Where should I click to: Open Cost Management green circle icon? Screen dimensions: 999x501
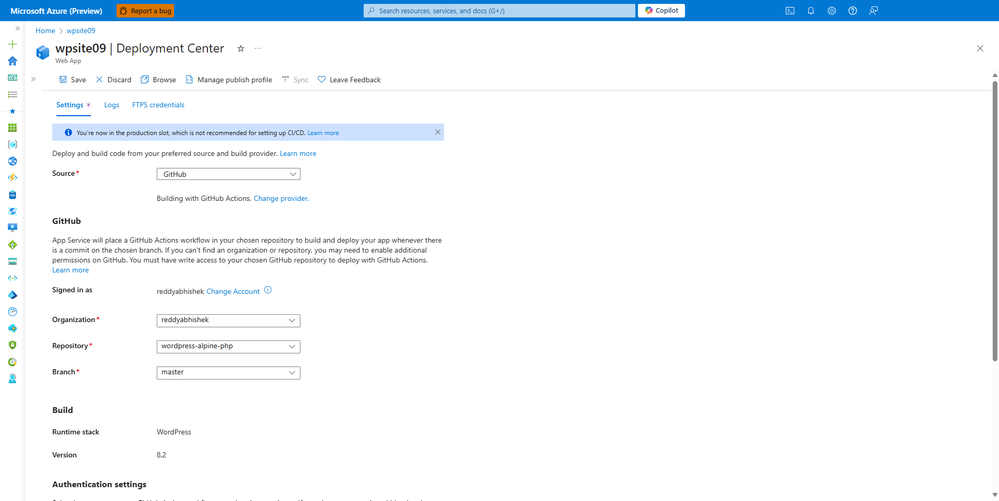(x=12, y=361)
